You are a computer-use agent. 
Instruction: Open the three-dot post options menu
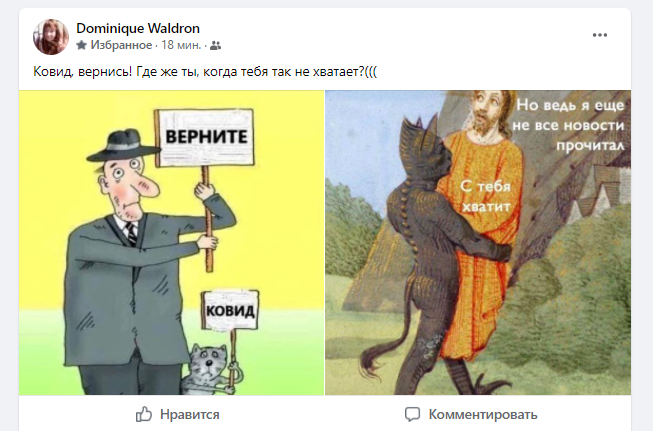point(600,35)
